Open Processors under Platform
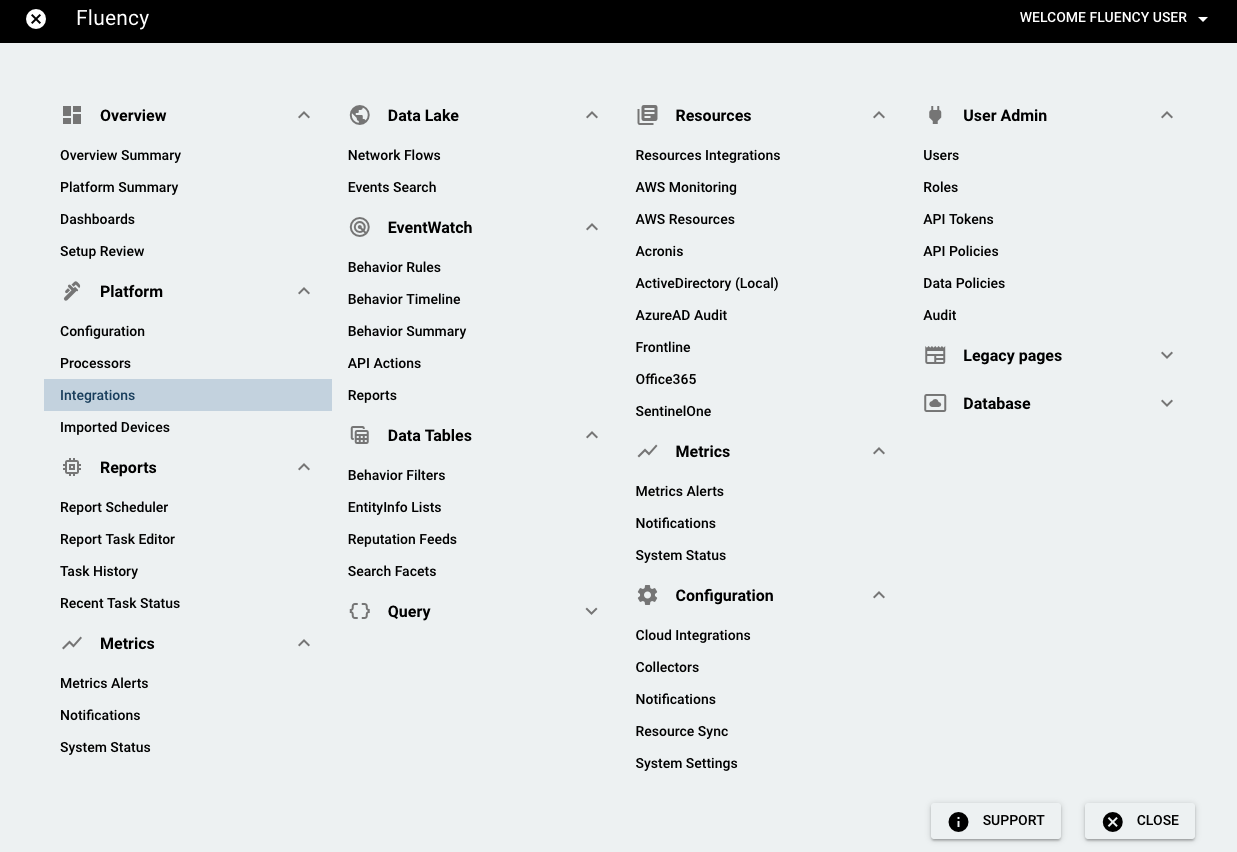1237x852 pixels. [x=95, y=363]
